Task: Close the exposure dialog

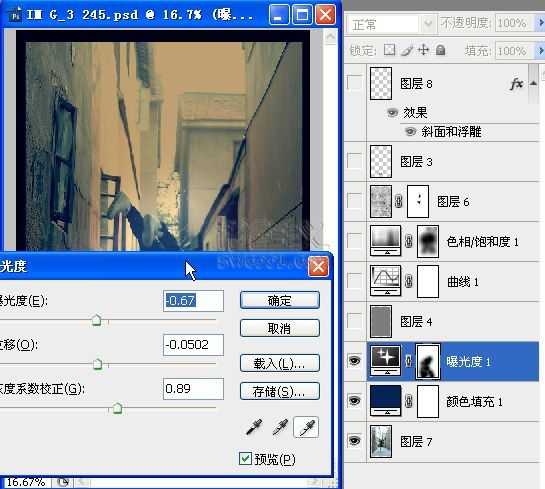Action: [x=319, y=267]
